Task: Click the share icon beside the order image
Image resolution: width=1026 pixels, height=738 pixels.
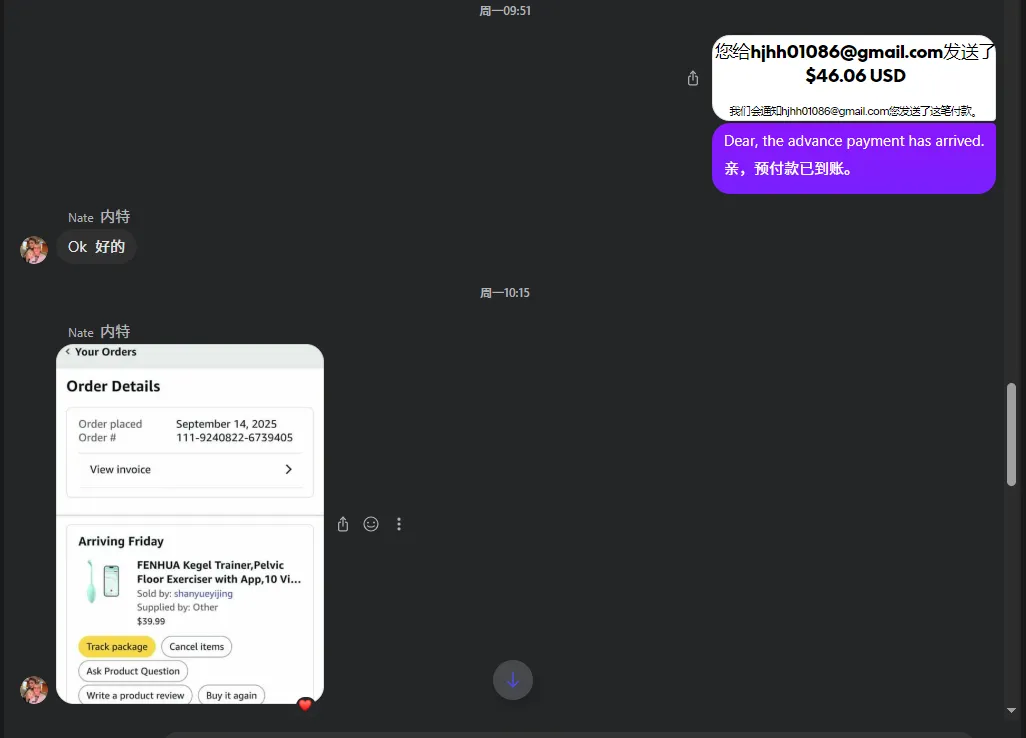Action: pyautogui.click(x=343, y=524)
